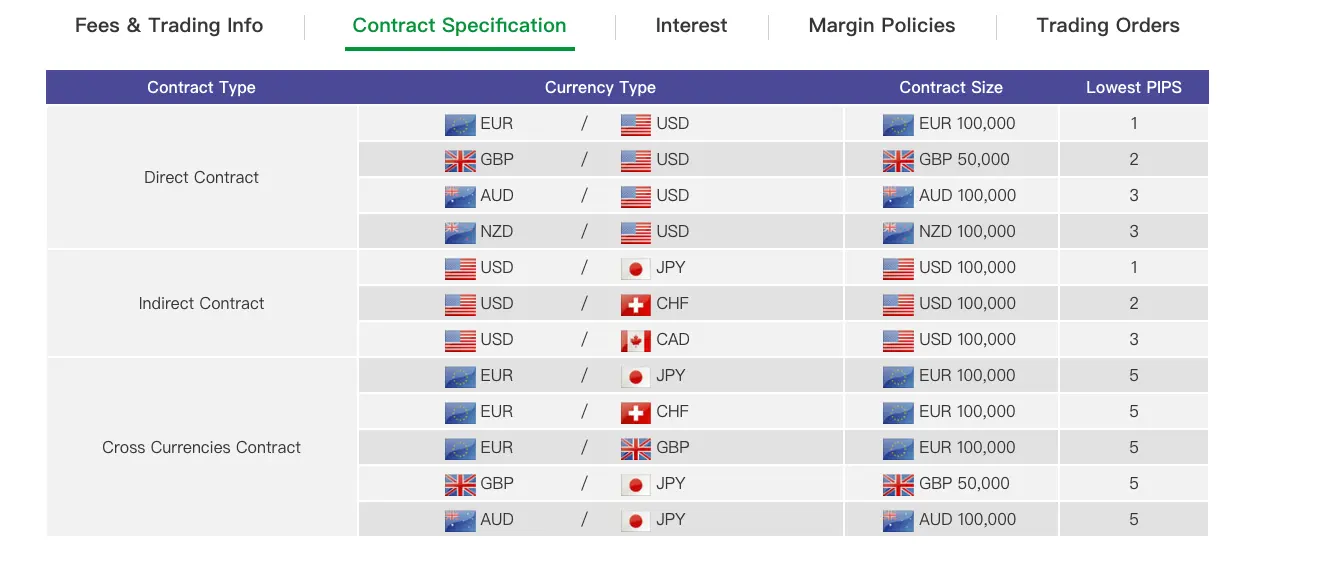Click the GBP flag in GBP/USD currency pair
This screenshot has height=578, width=1330.
click(x=460, y=160)
